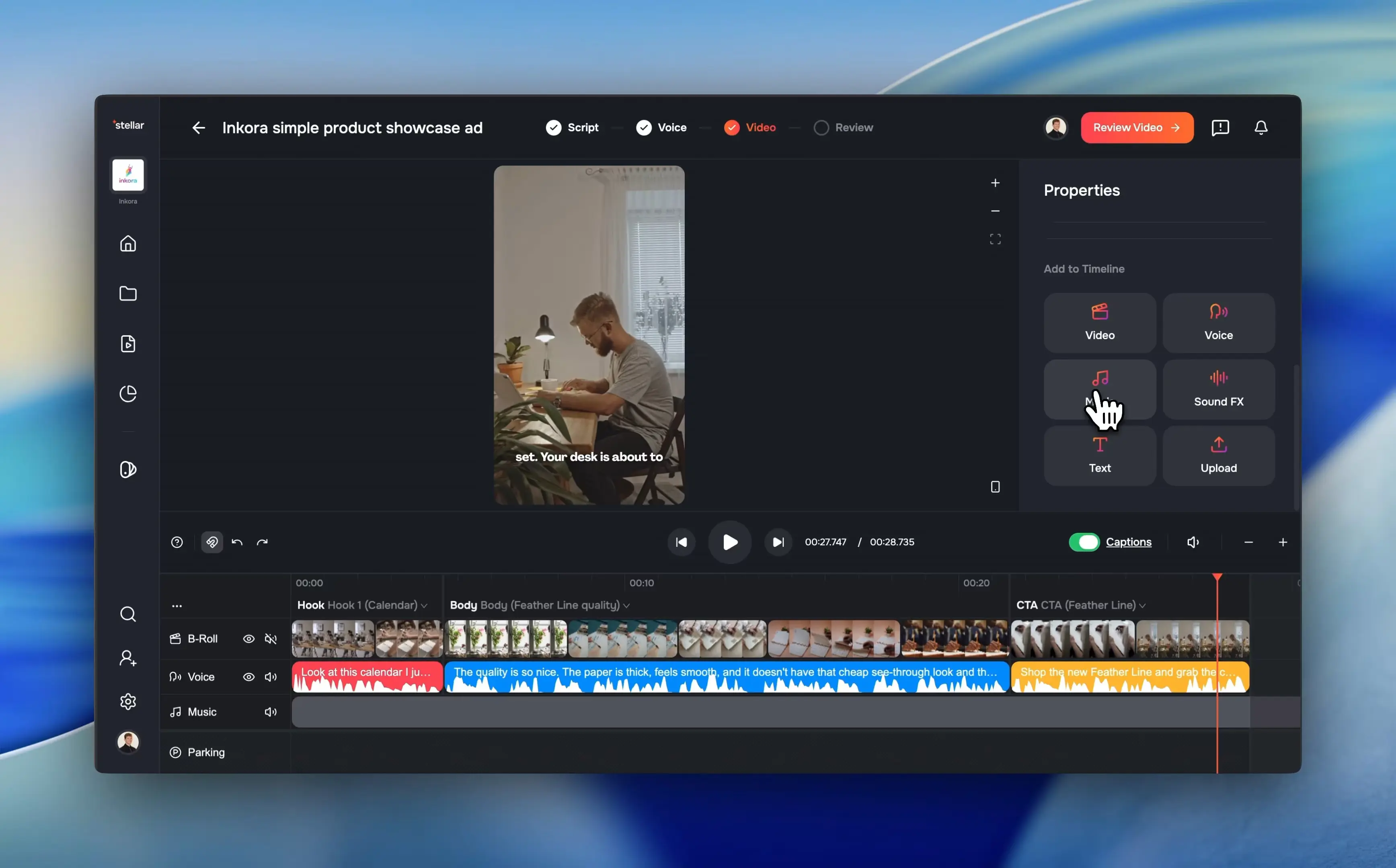Expand the Body (Feather Line quality) dropdown
The width and height of the screenshot is (1396, 868).
(x=626, y=606)
